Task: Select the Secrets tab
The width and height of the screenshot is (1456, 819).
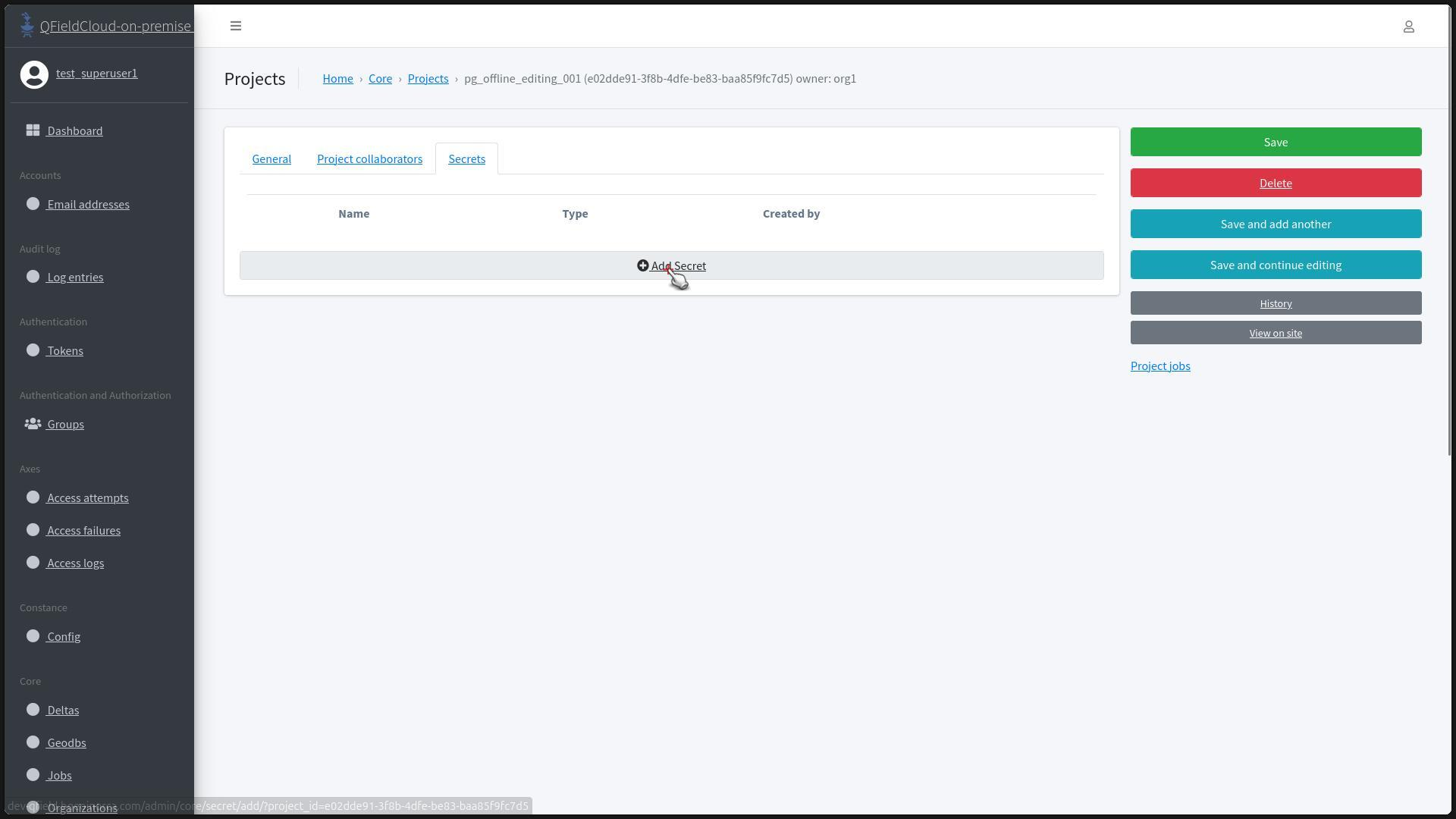Action: click(x=466, y=159)
